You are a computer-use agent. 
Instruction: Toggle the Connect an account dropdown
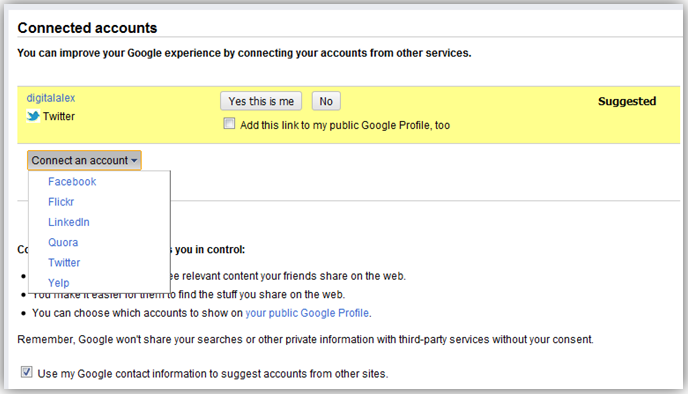84,161
